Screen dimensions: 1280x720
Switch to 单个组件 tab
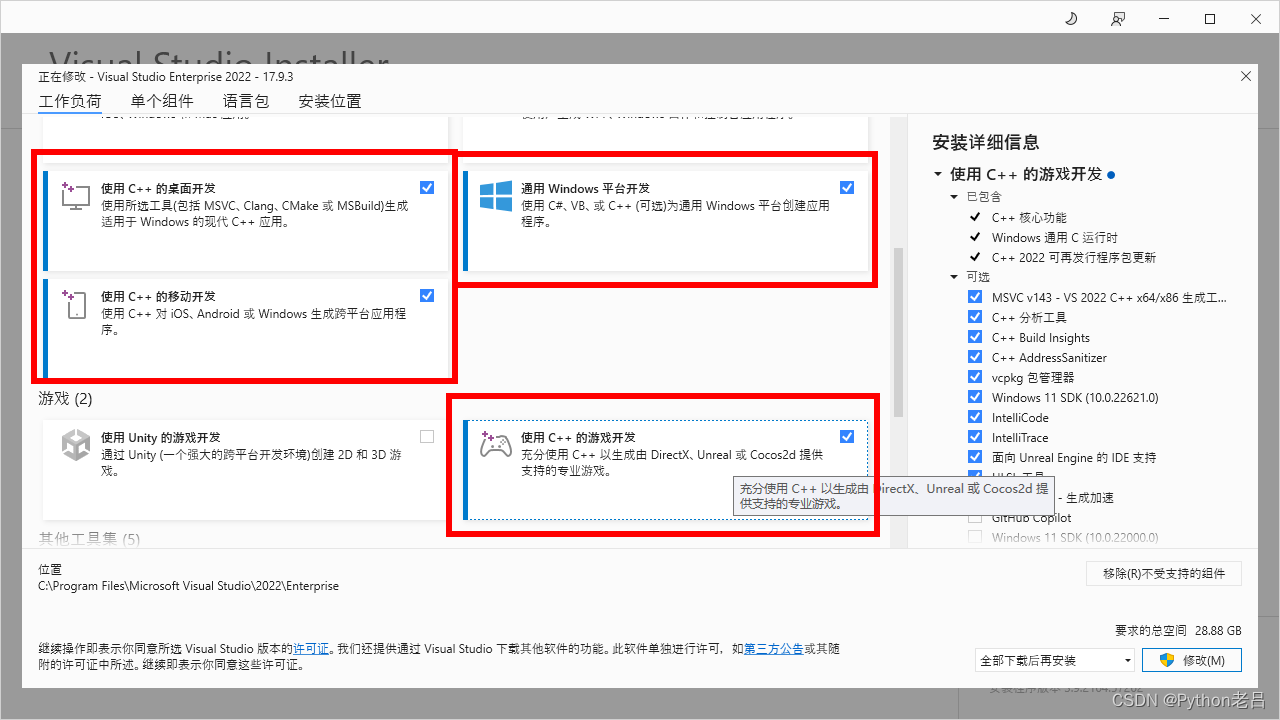tap(162, 101)
